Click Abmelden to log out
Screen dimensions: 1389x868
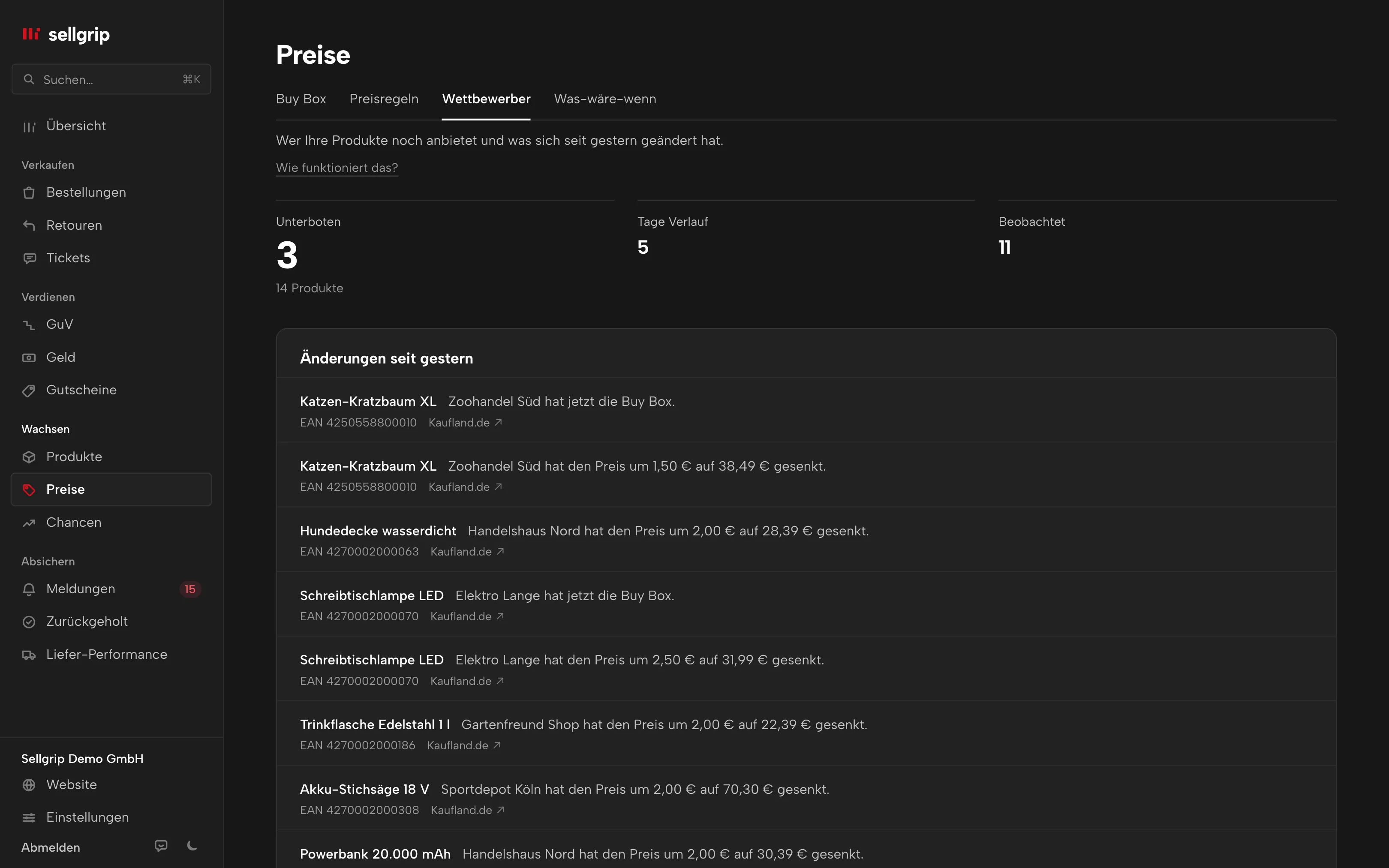point(51,847)
